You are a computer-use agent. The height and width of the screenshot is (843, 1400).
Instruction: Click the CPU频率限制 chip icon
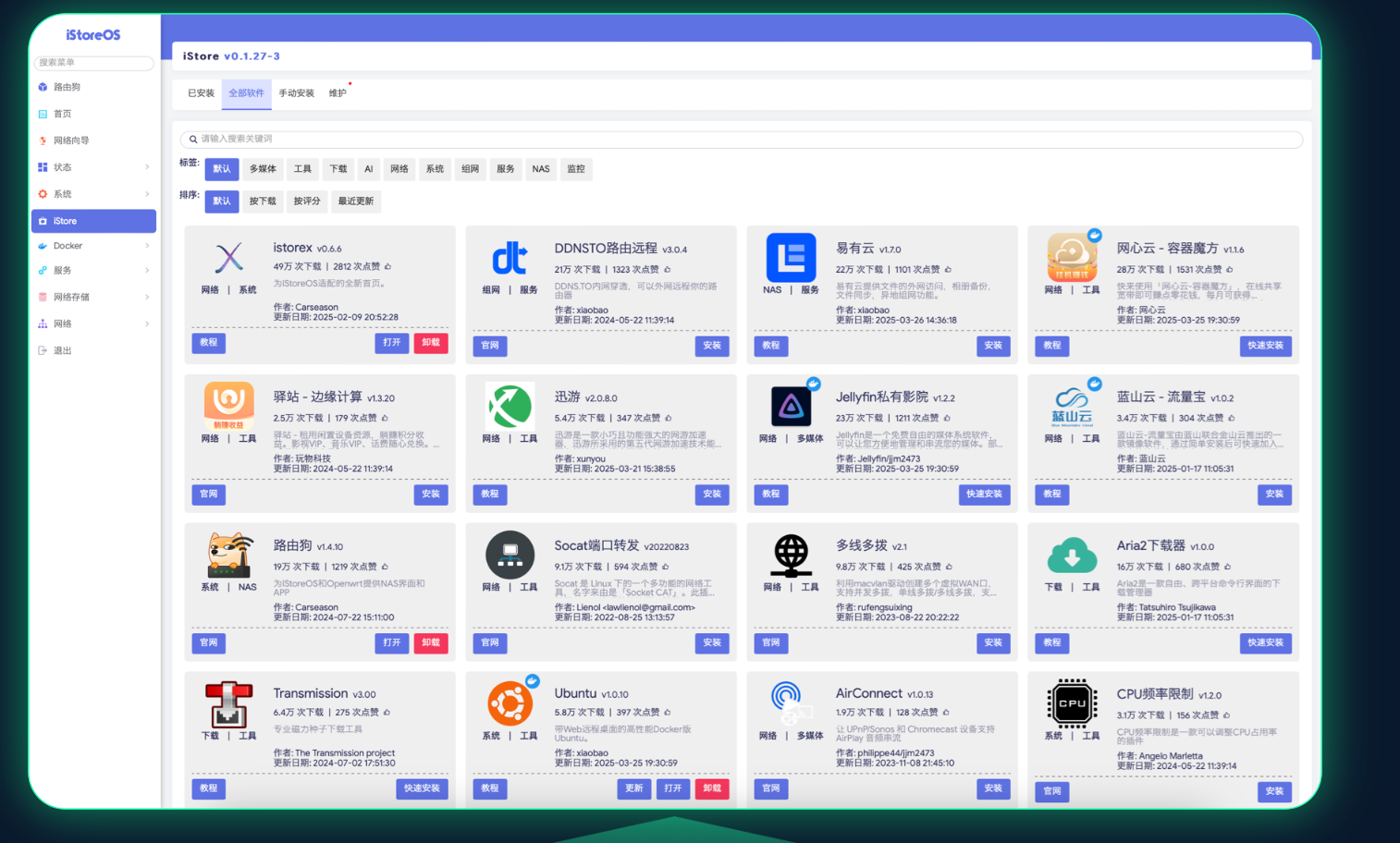tap(1072, 703)
